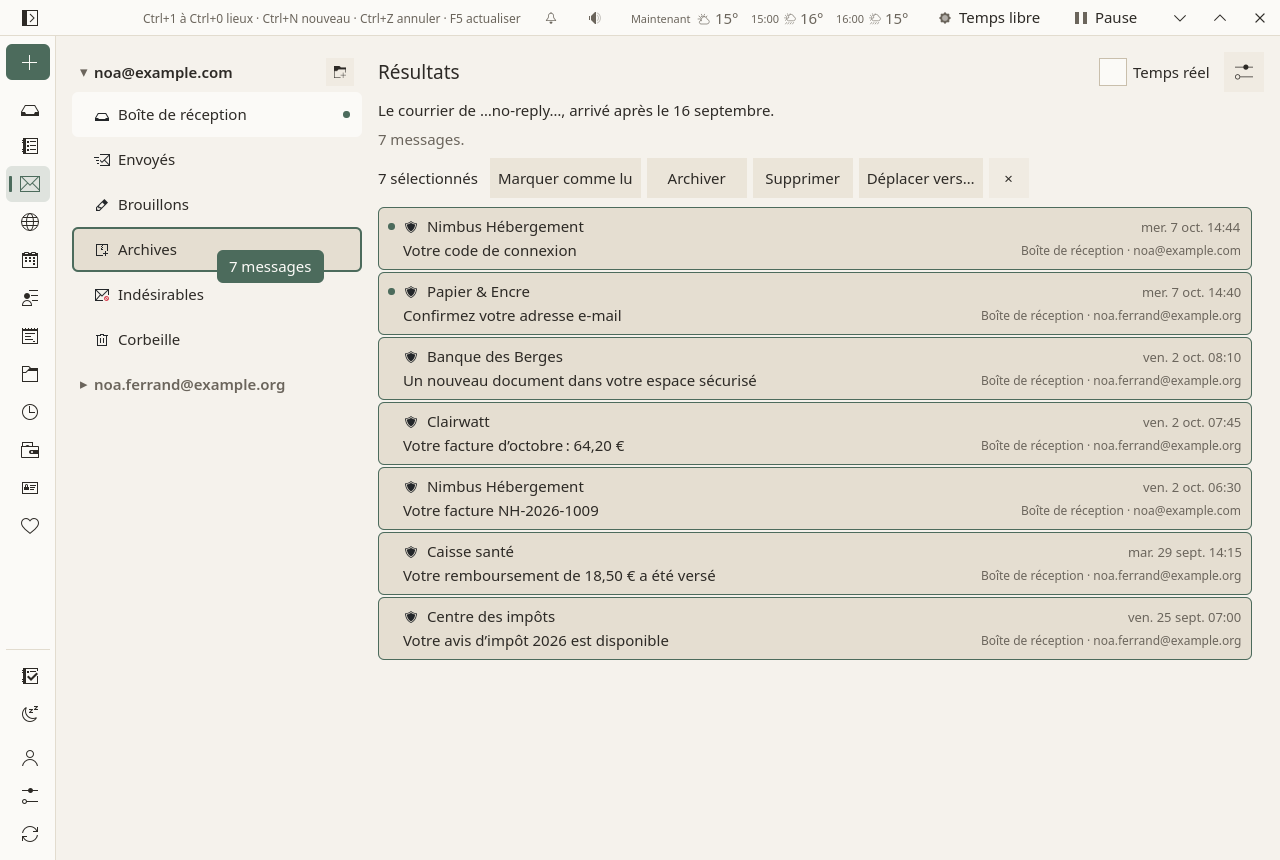
Task: Open the search filter sliders button
Action: tap(1244, 72)
